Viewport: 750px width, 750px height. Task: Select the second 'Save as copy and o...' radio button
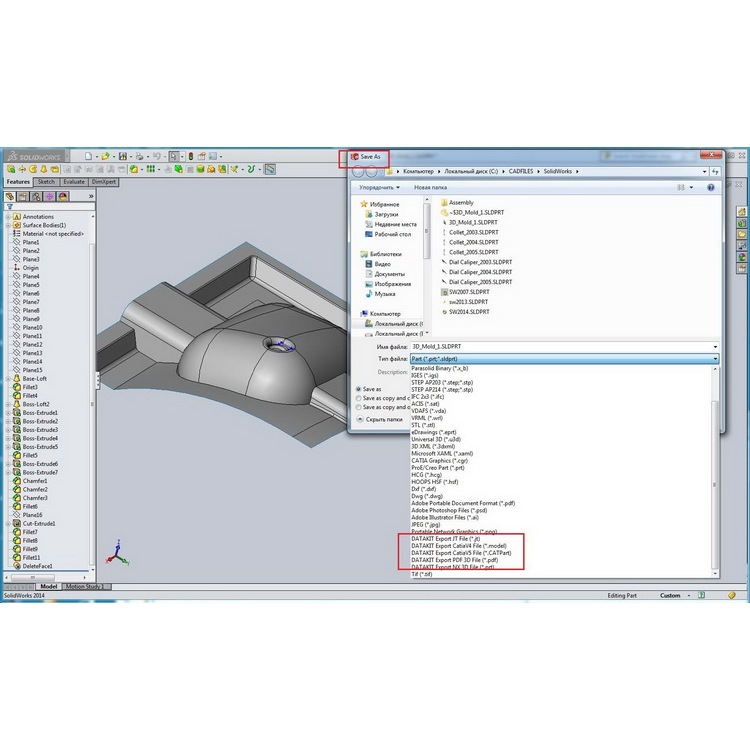pyautogui.click(x=358, y=408)
